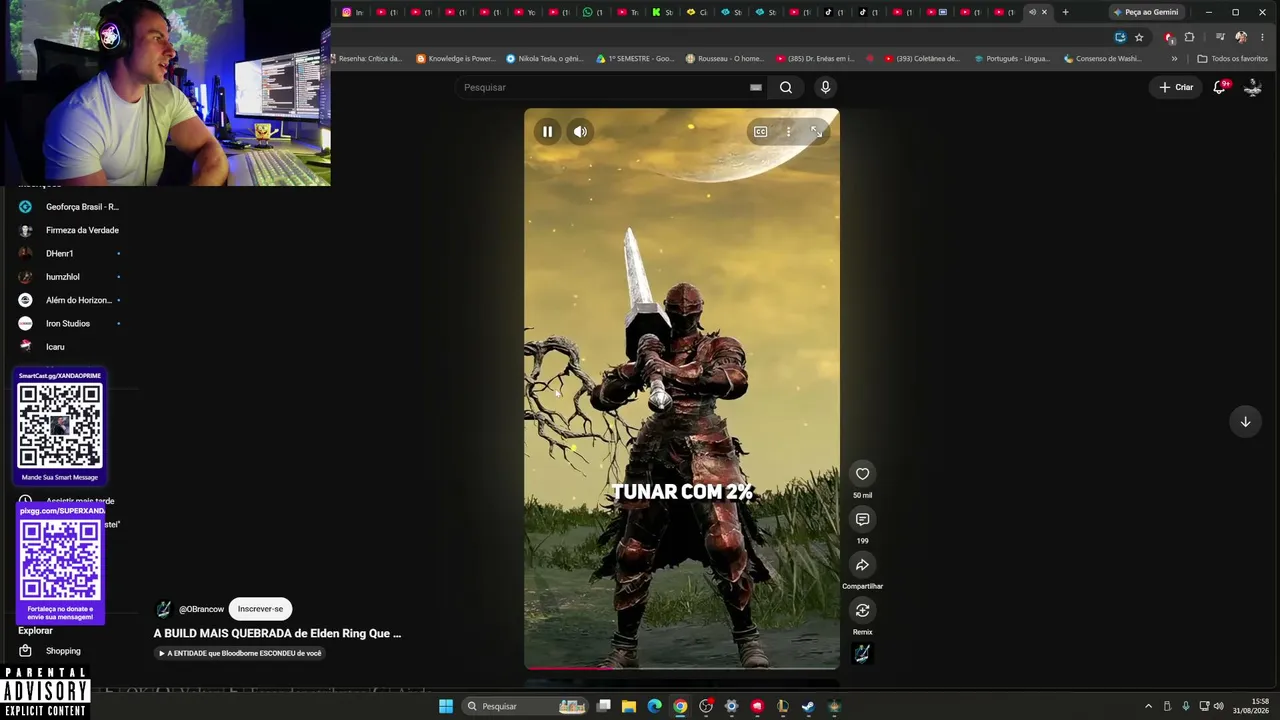Open the comments showing 199

[862, 519]
